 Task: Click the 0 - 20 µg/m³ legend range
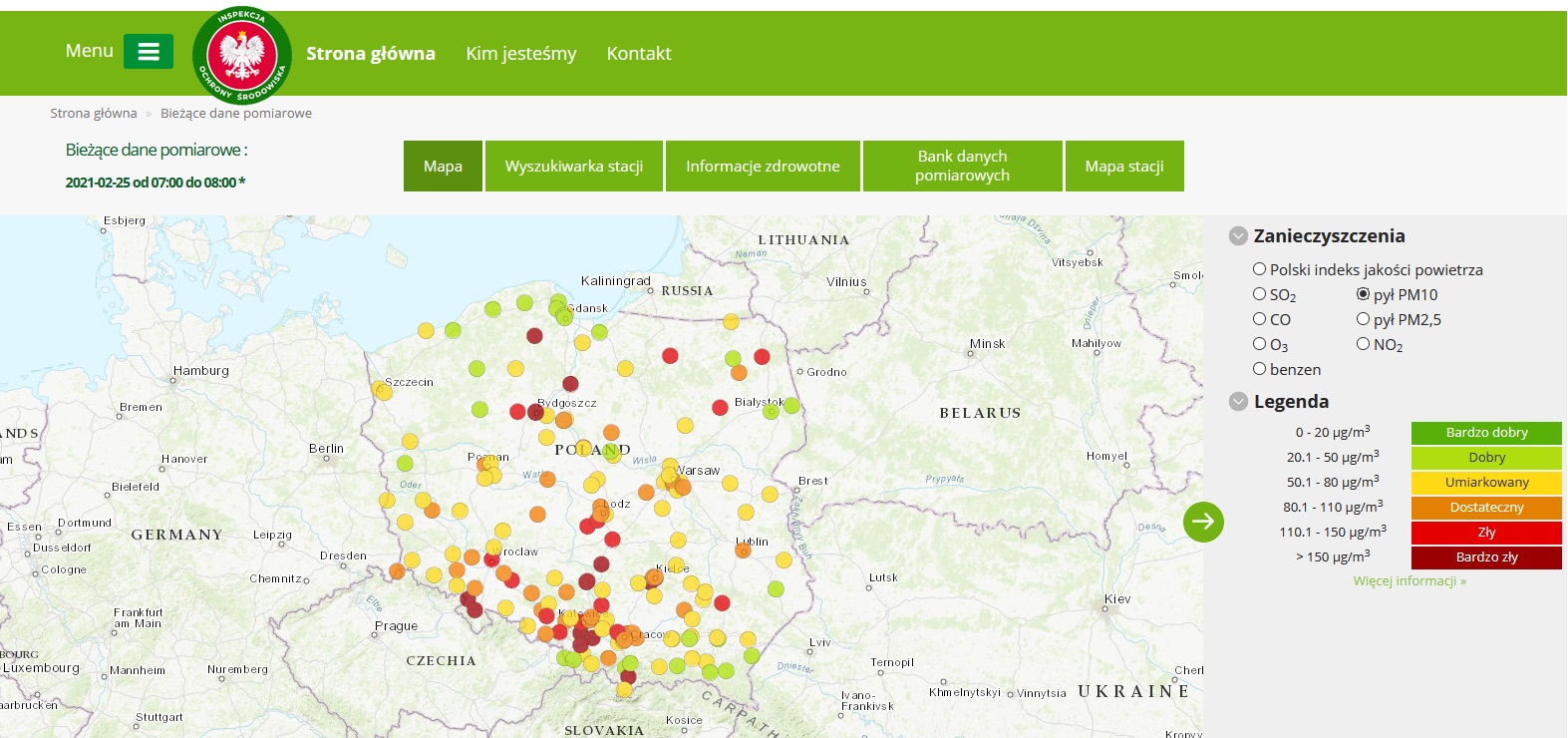1333,432
